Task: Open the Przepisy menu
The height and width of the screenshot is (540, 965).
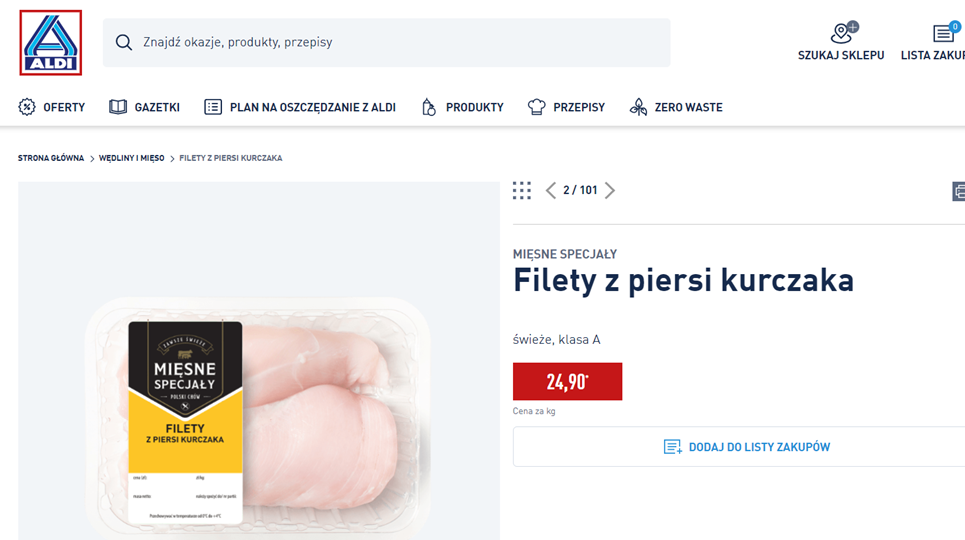Action: click(x=566, y=107)
